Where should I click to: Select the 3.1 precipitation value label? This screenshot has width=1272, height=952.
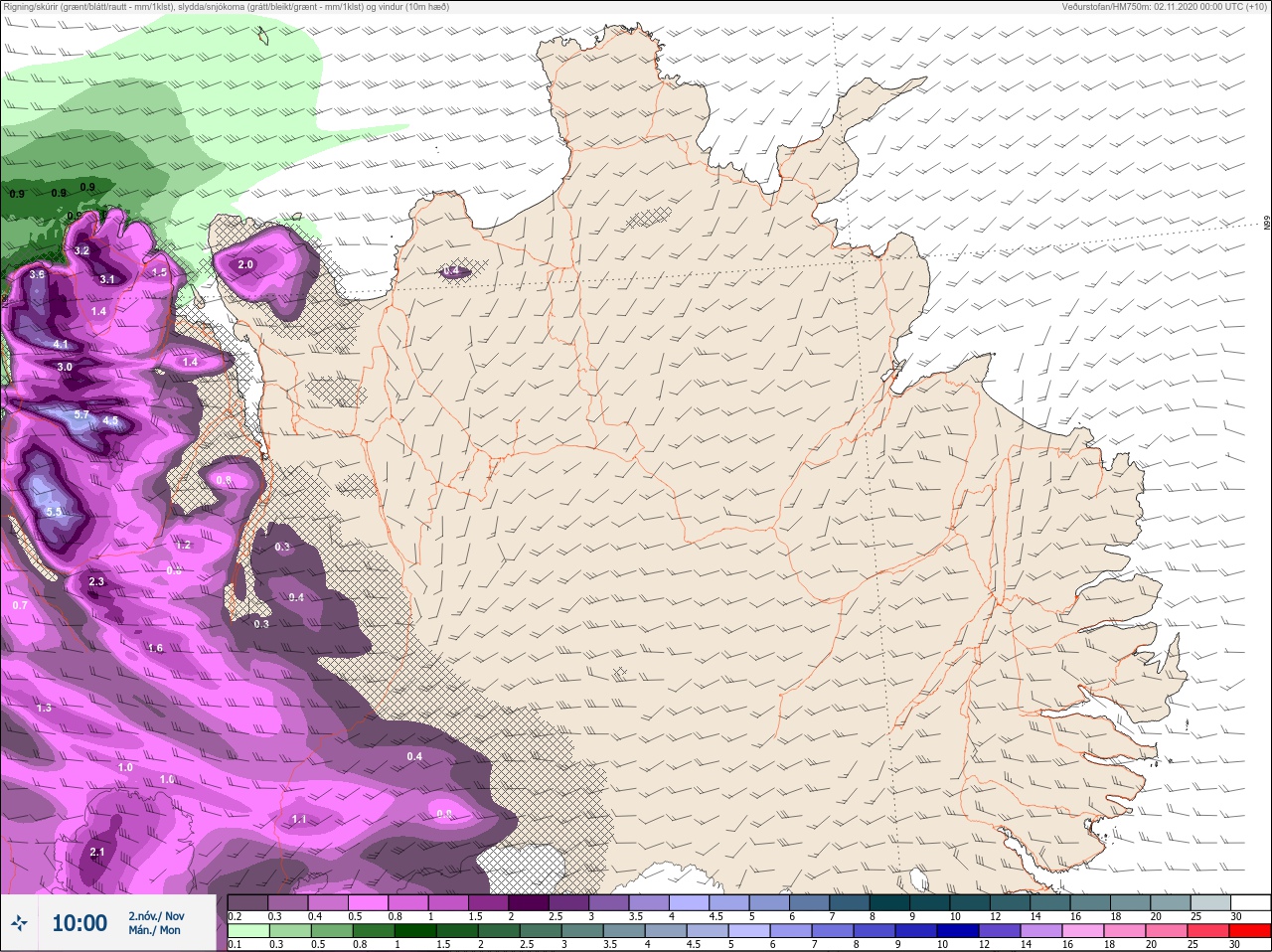click(107, 280)
